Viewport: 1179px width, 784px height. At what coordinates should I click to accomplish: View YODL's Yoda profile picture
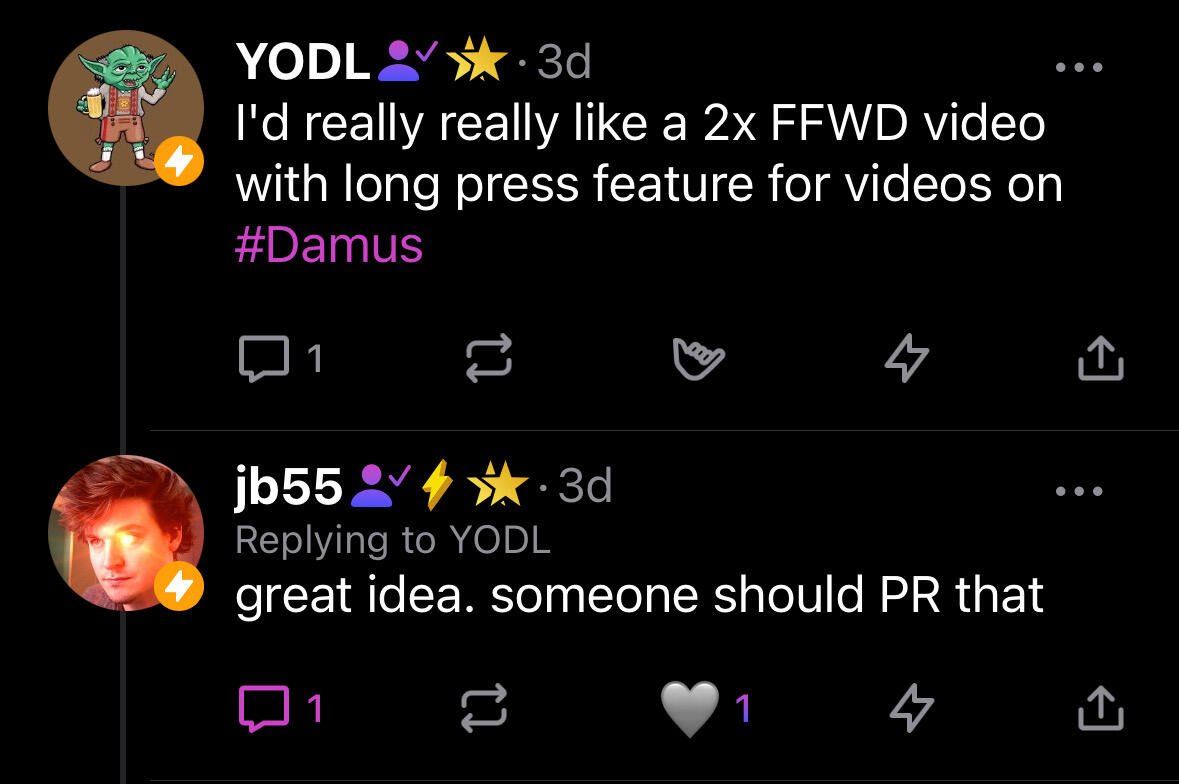[126, 108]
